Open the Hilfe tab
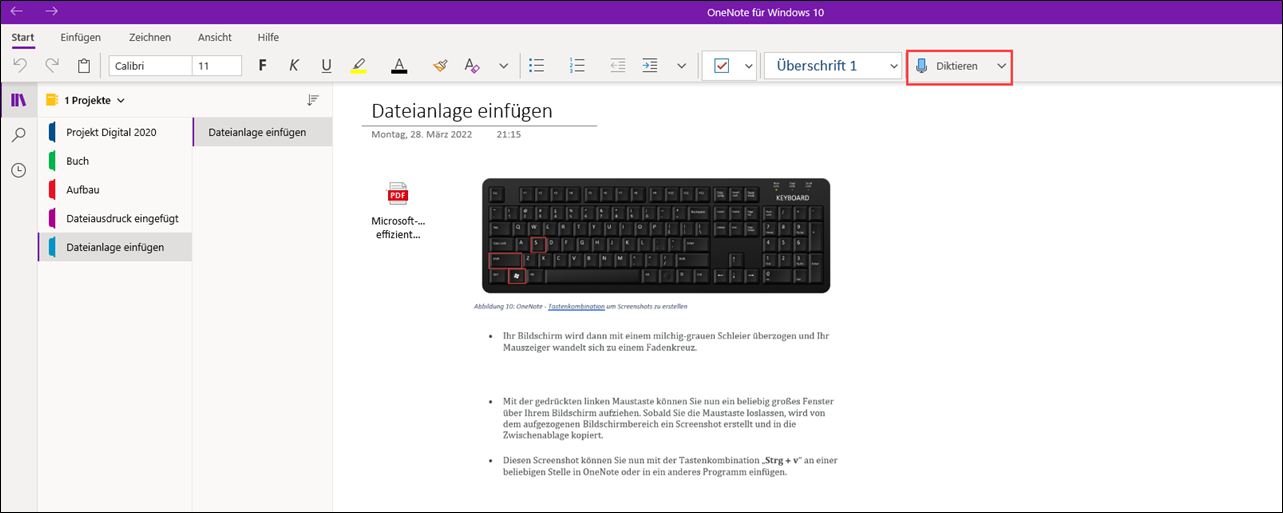 [268, 37]
